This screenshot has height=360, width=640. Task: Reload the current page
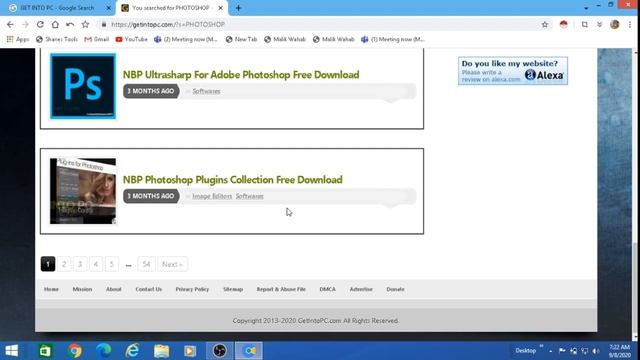point(40,24)
